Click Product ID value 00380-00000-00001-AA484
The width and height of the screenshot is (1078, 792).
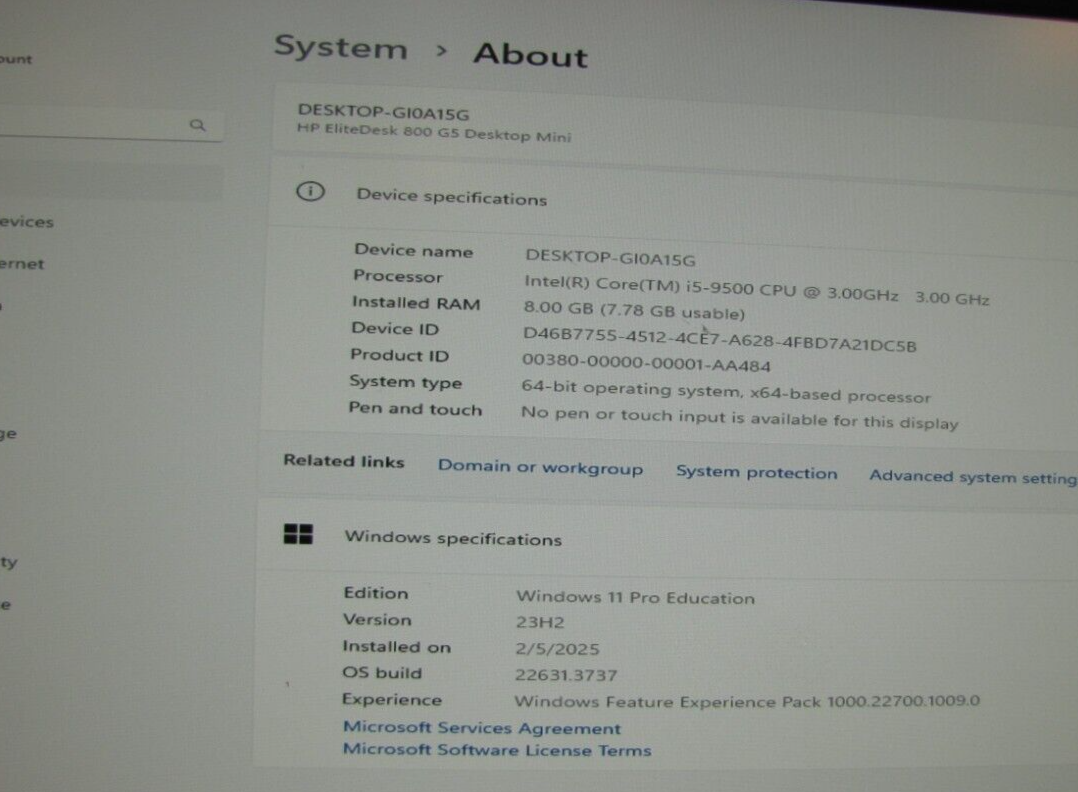(x=646, y=362)
